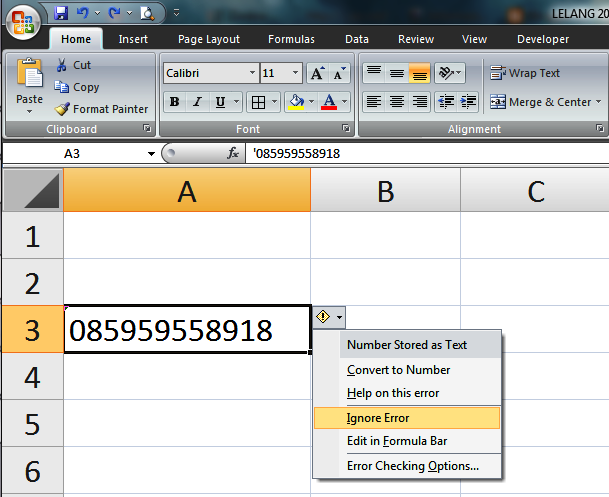Center text horizontally in the cell
The image size is (609, 497).
397,102
